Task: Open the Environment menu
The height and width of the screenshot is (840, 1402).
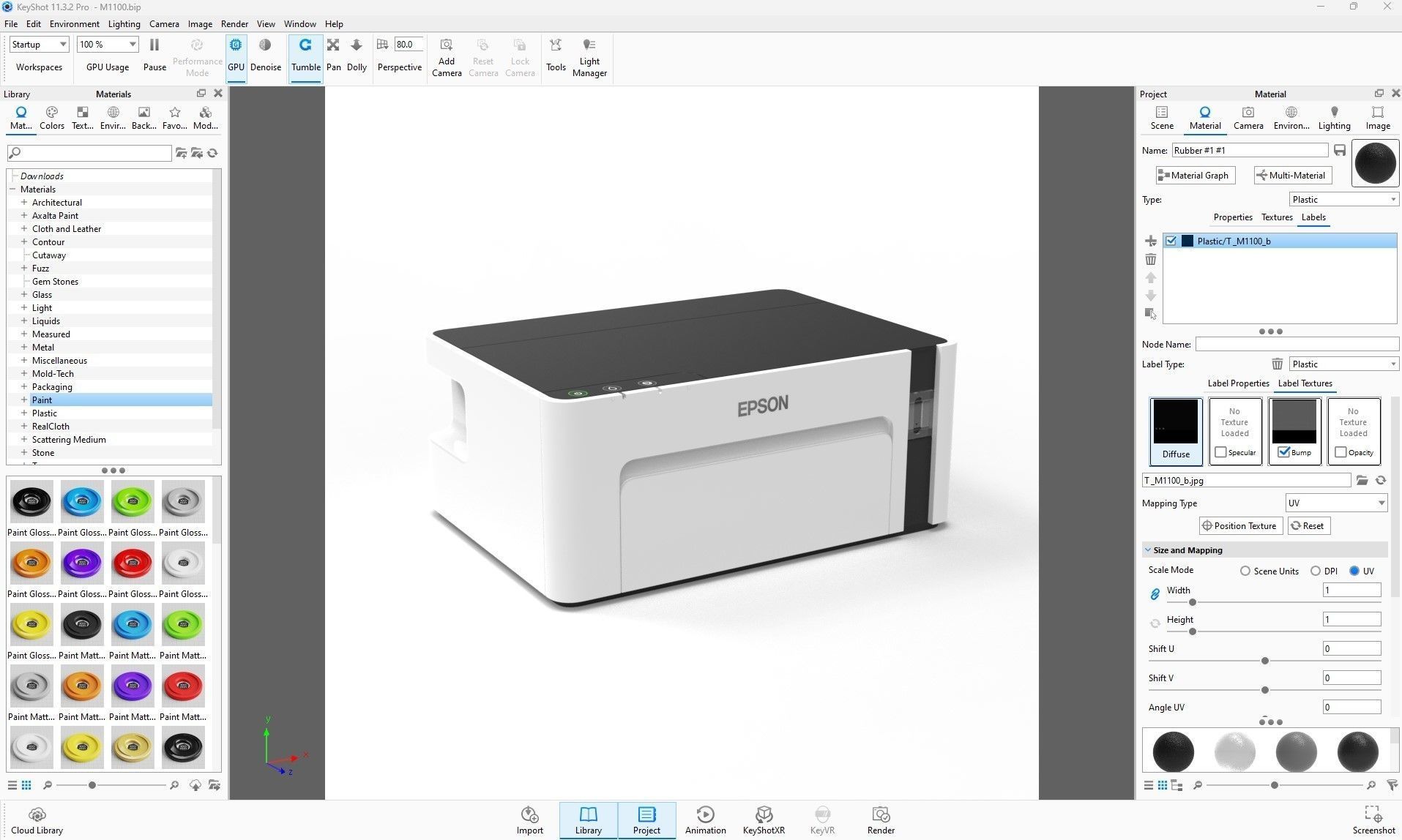Action: pyautogui.click(x=74, y=23)
